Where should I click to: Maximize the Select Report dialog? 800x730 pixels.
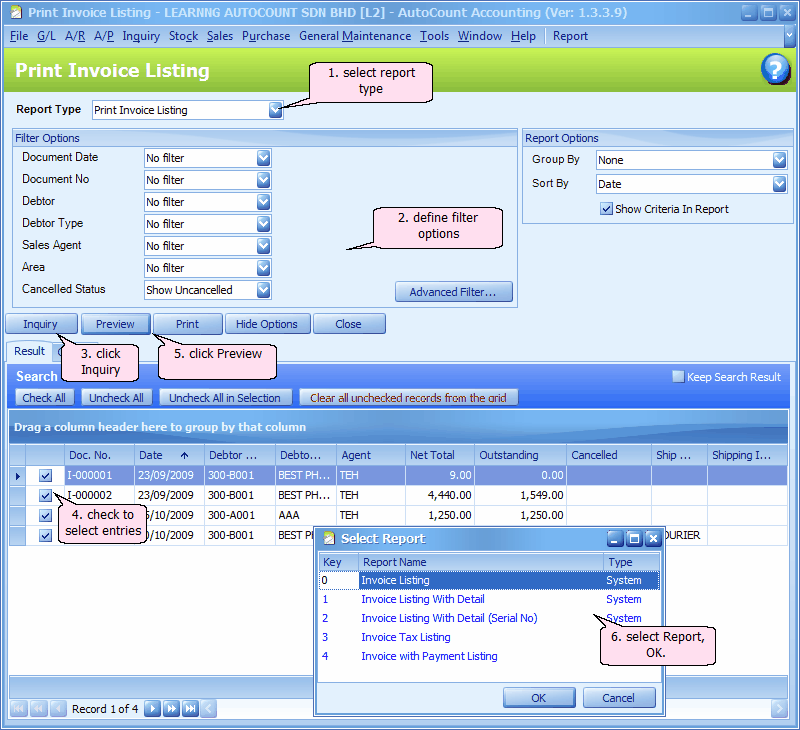click(x=634, y=538)
